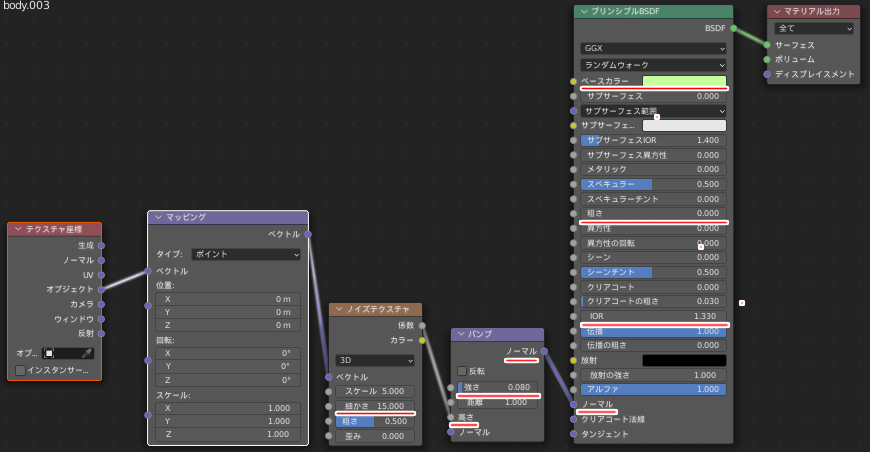870x452 pixels.
Task: Click the ディスプレイスメント input socket
Action: pos(767,73)
